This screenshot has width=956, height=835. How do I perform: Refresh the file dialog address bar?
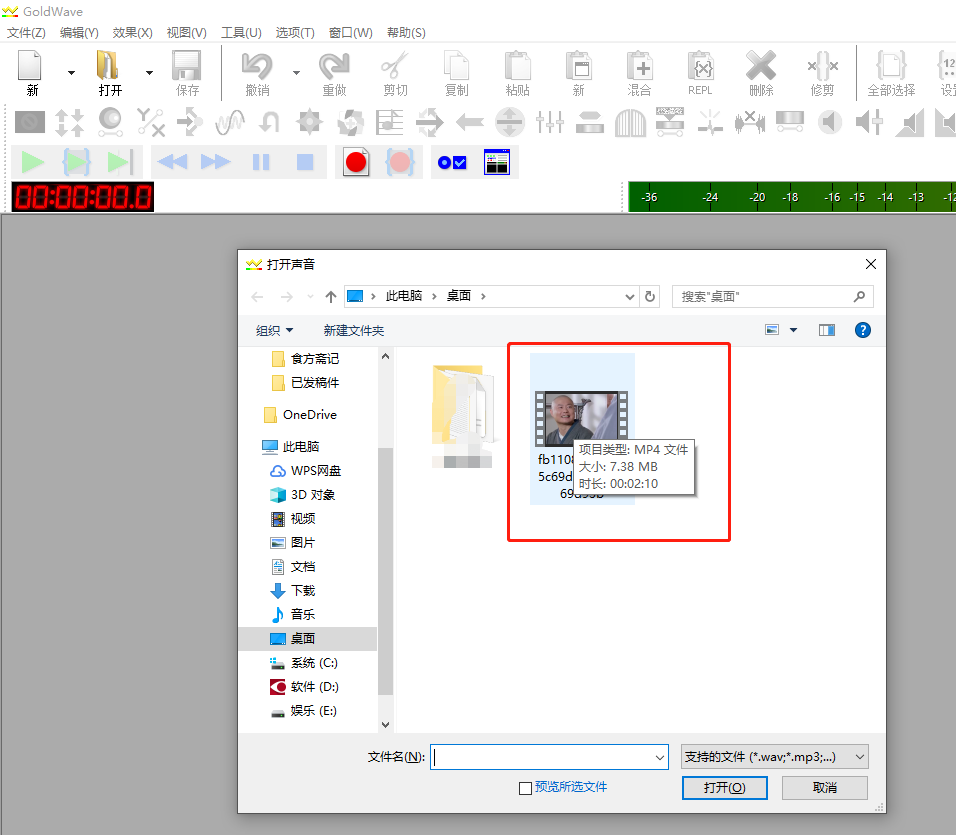[651, 297]
